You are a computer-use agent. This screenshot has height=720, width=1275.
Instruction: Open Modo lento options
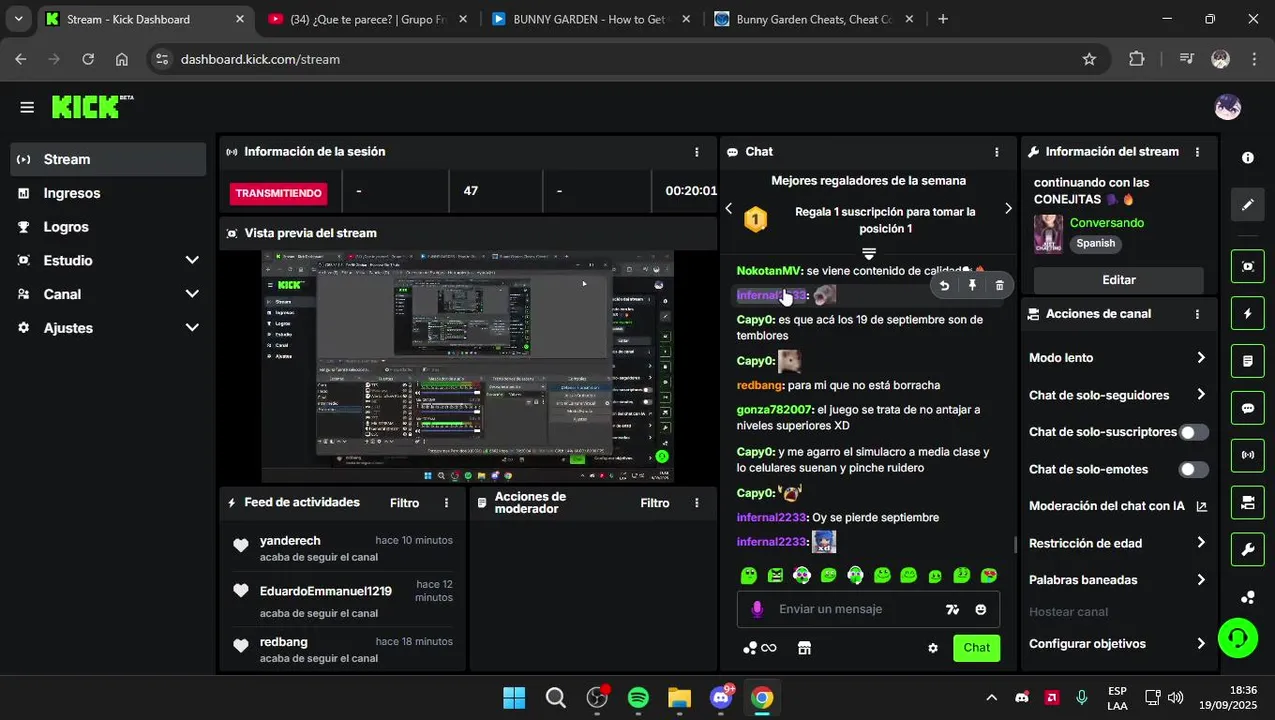[1118, 358]
